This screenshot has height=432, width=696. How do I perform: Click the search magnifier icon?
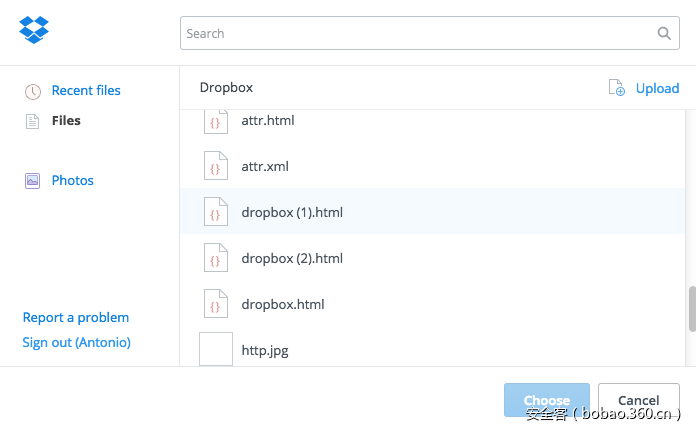click(664, 33)
